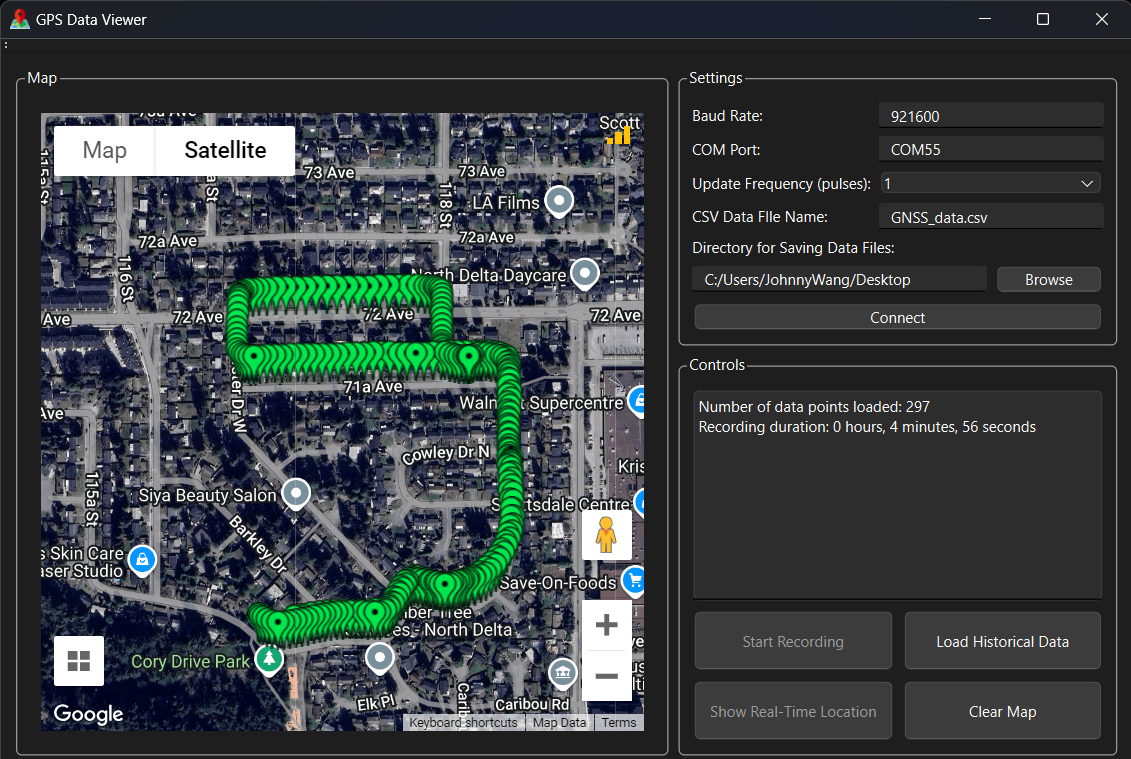Click the CSV Data File Name field
Viewport: 1131px width, 759px height.
[991, 217]
